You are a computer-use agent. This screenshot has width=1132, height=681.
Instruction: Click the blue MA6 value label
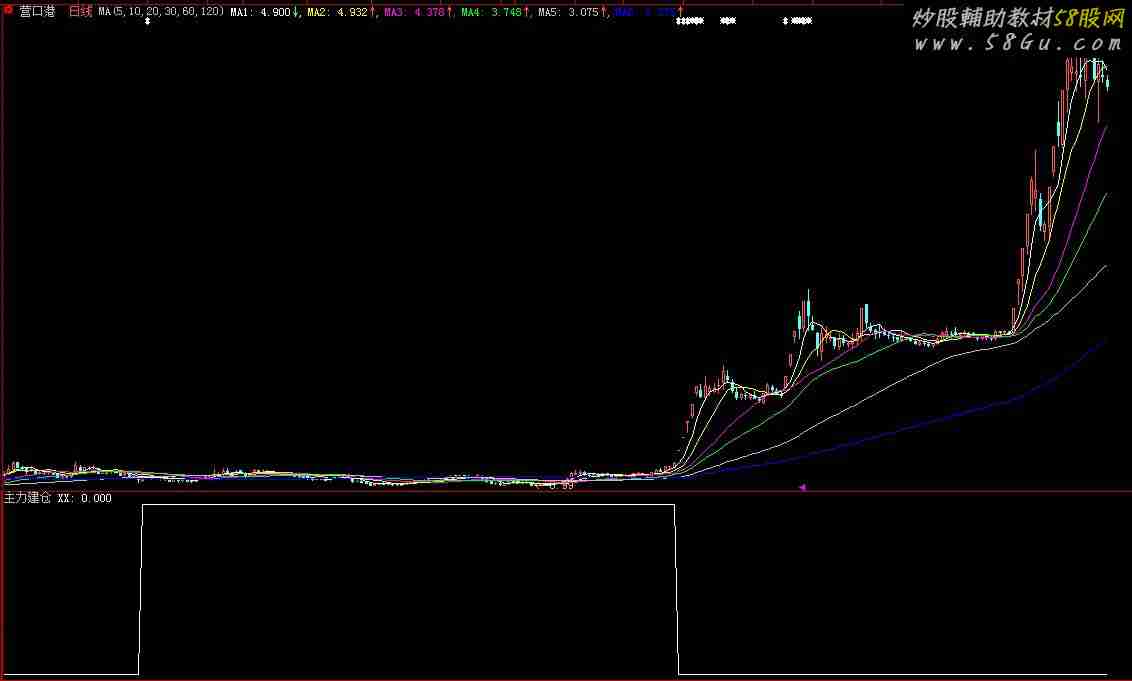(645, 12)
